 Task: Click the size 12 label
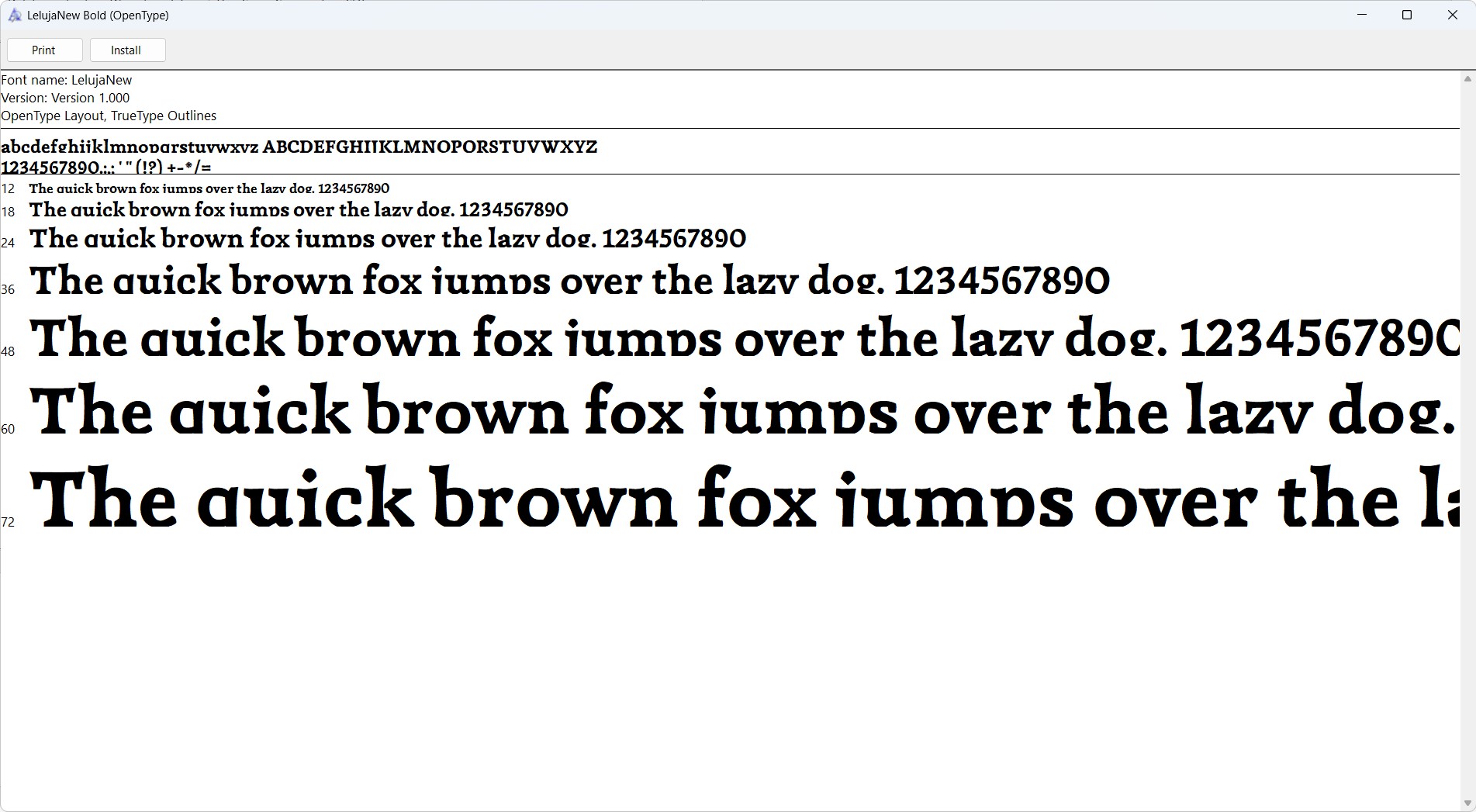(x=8, y=188)
